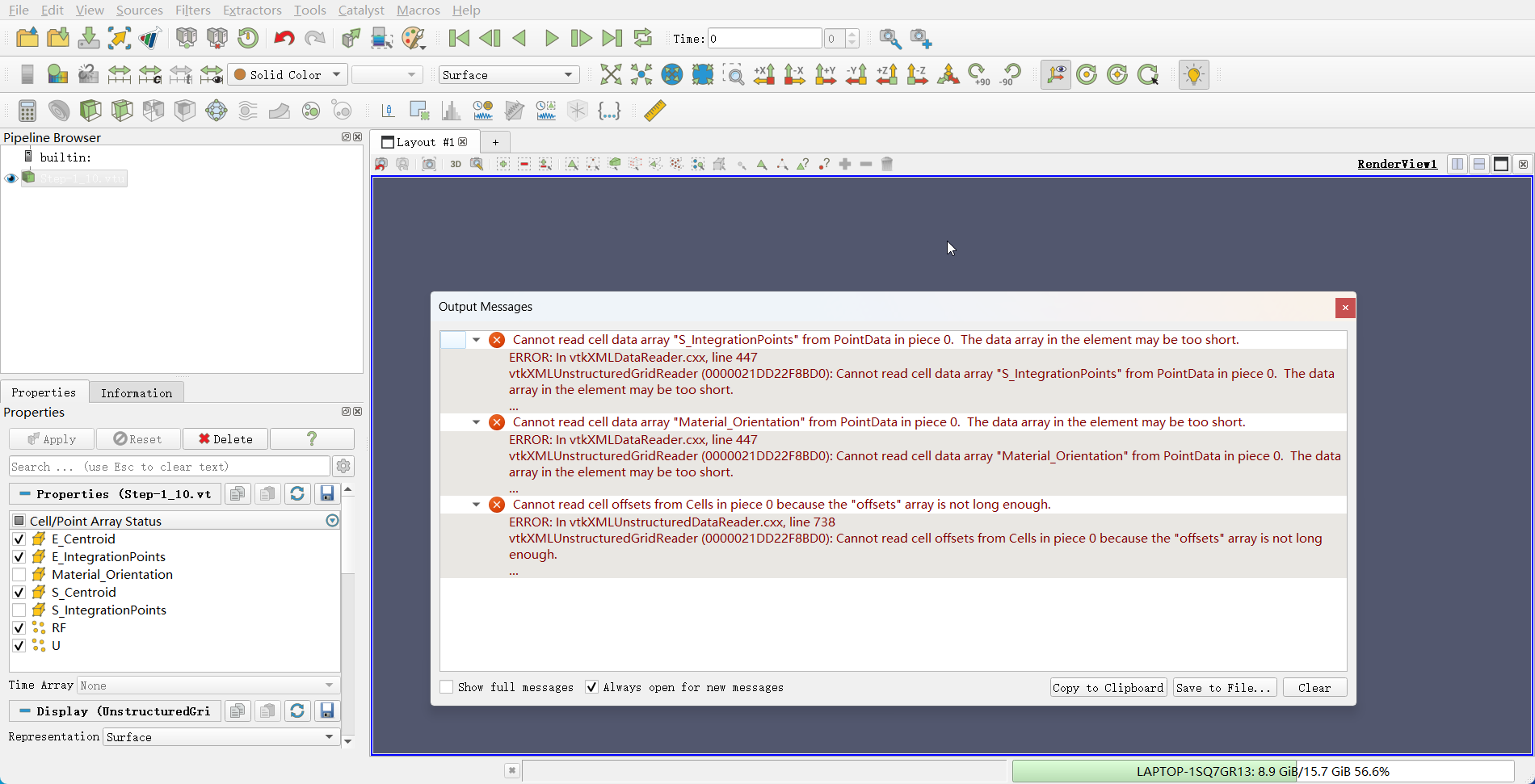Toggle 3D interaction mode in render view
This screenshot has height=784, width=1535.
(456, 164)
